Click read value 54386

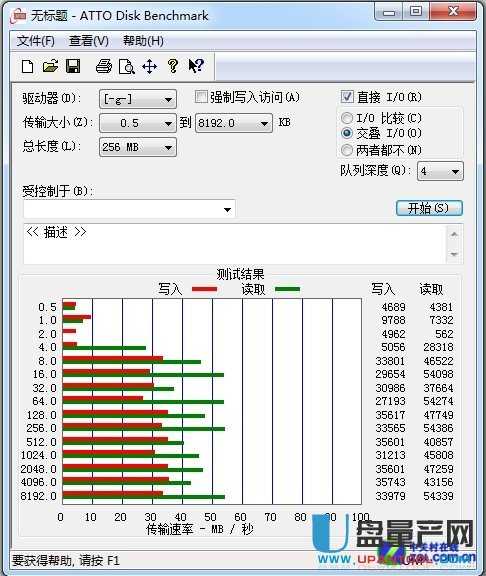(438, 428)
